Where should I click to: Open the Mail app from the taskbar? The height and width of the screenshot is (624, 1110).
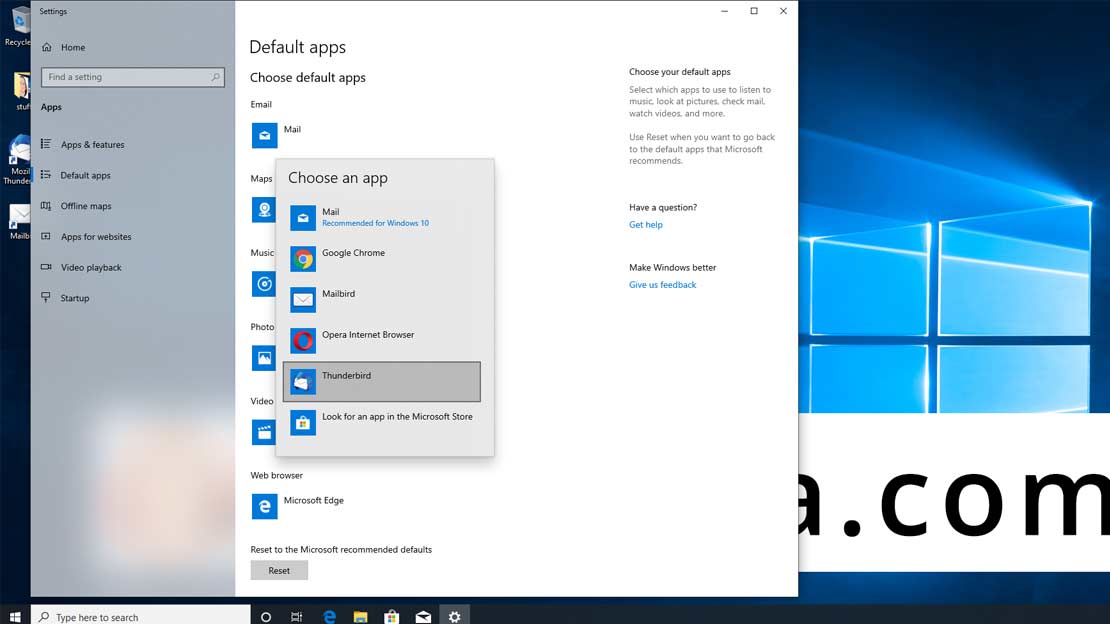(423, 616)
